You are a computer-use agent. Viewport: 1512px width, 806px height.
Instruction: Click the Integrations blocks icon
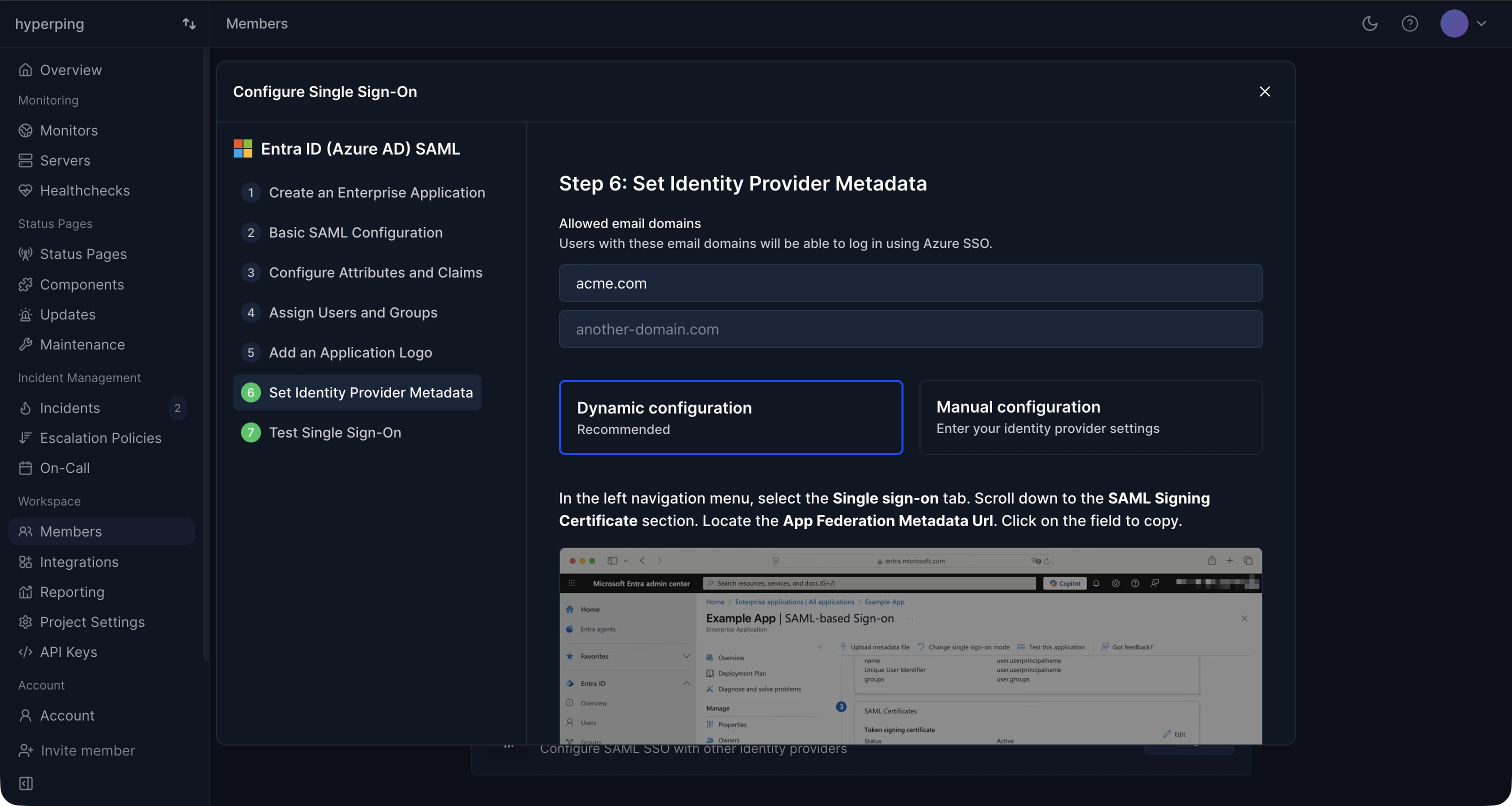25,562
